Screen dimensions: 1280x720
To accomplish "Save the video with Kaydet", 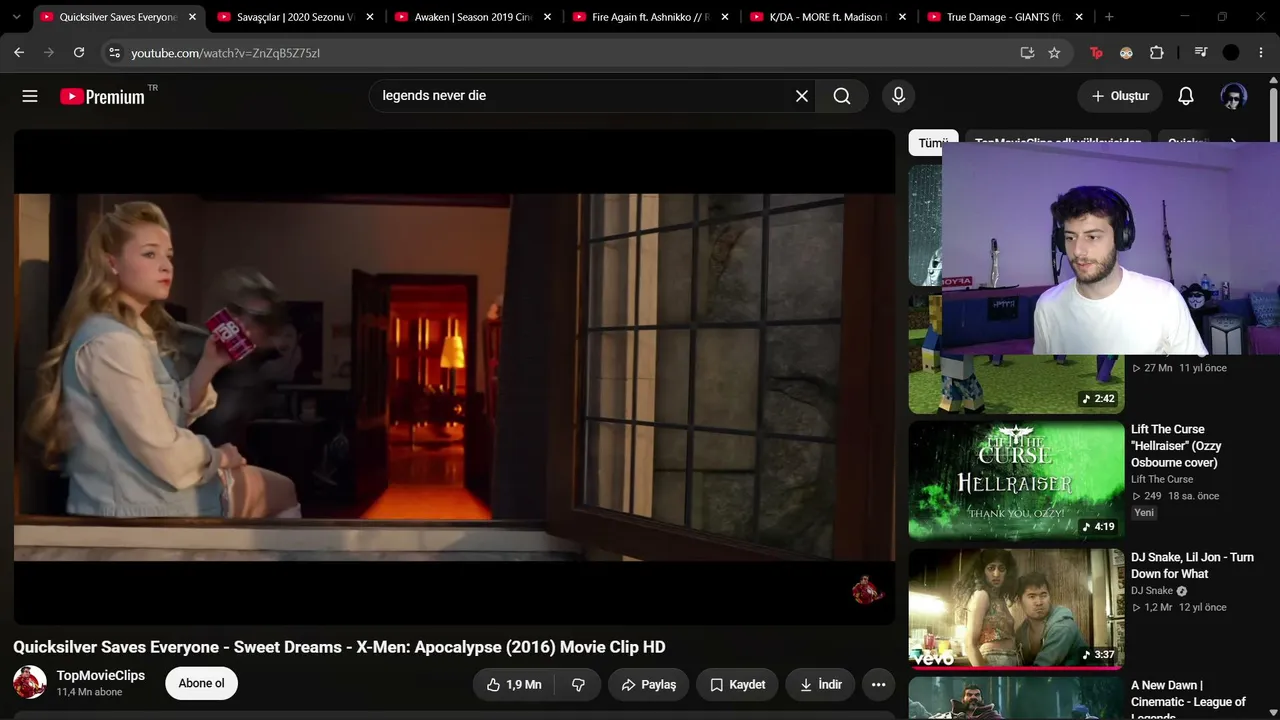I will (x=737, y=685).
